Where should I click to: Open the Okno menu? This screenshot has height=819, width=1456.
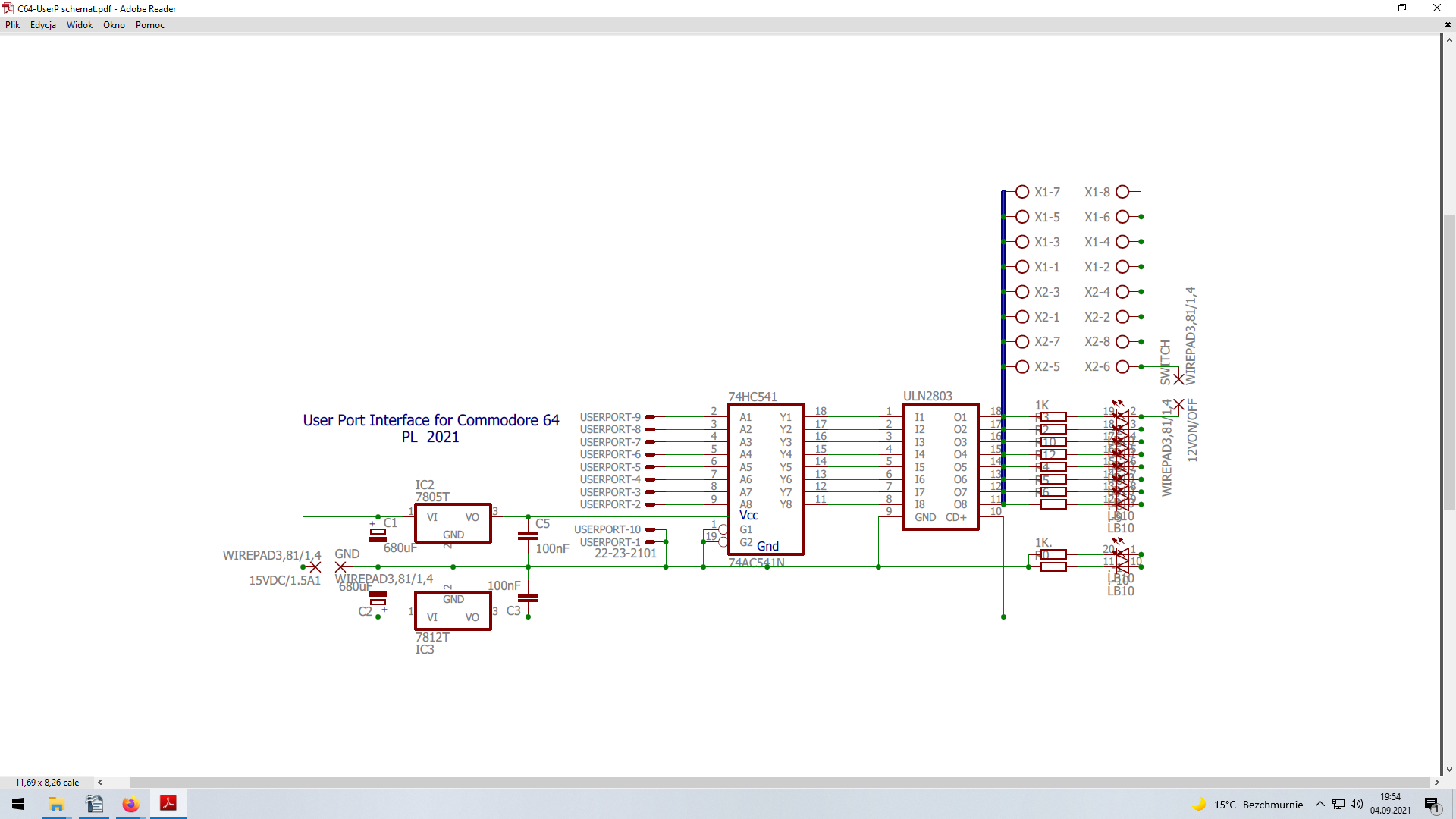click(x=114, y=25)
